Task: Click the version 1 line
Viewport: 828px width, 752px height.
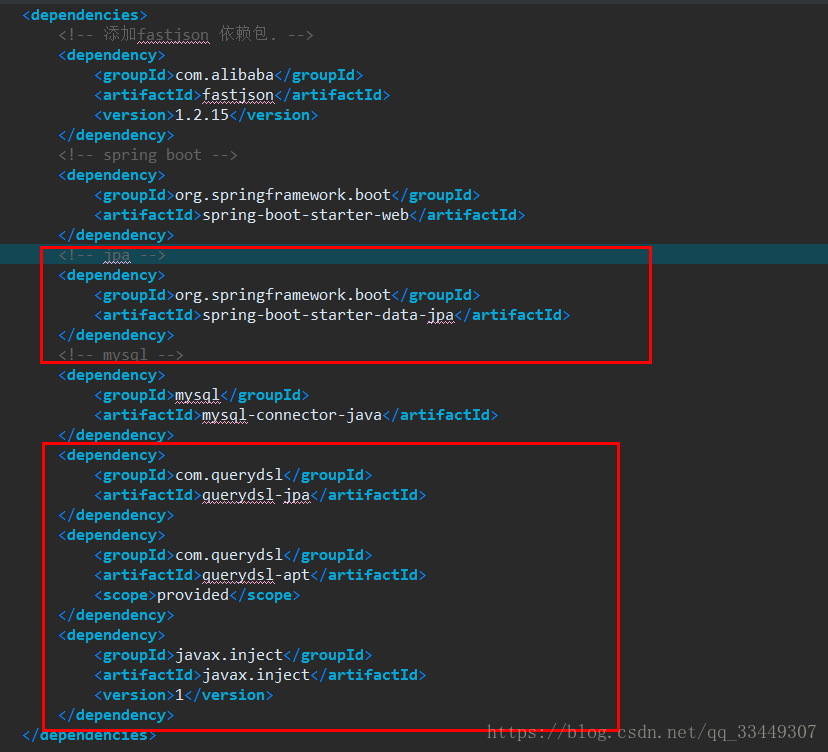Action: (x=184, y=695)
